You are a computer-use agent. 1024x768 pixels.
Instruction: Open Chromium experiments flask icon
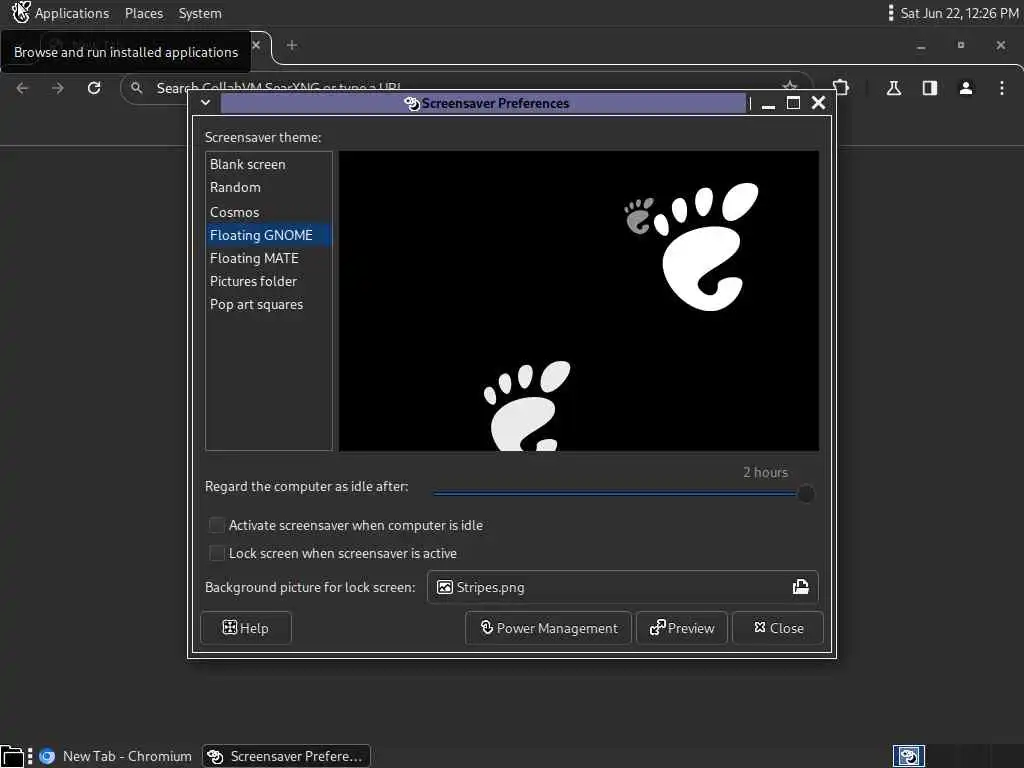[x=894, y=88]
